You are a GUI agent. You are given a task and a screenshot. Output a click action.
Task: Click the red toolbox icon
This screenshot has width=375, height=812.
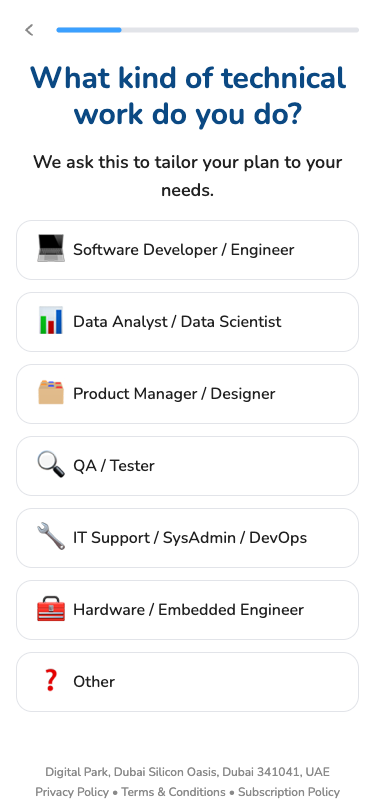pos(51,608)
